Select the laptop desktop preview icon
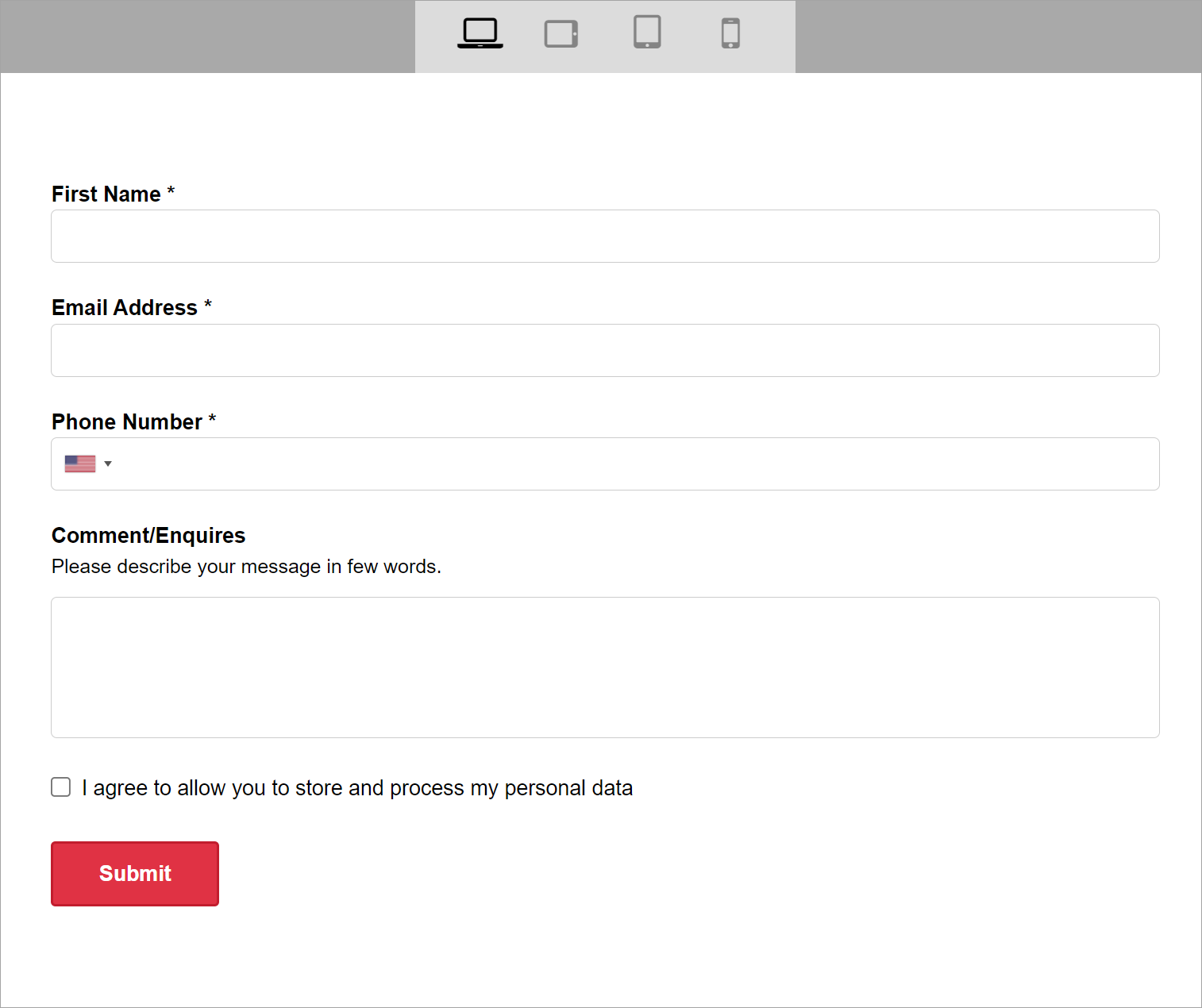Viewport: 1202px width, 1008px height. point(480,33)
